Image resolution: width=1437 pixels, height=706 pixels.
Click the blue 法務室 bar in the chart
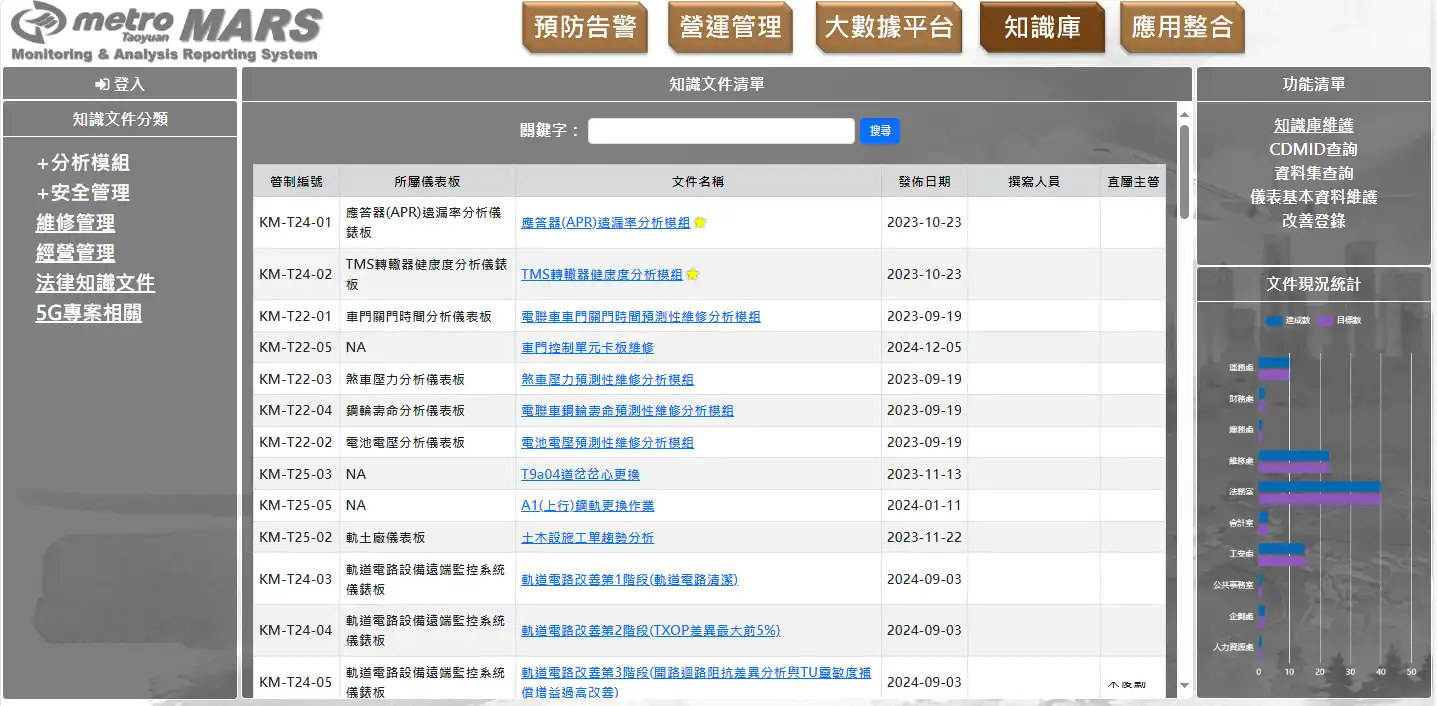coord(1319,487)
